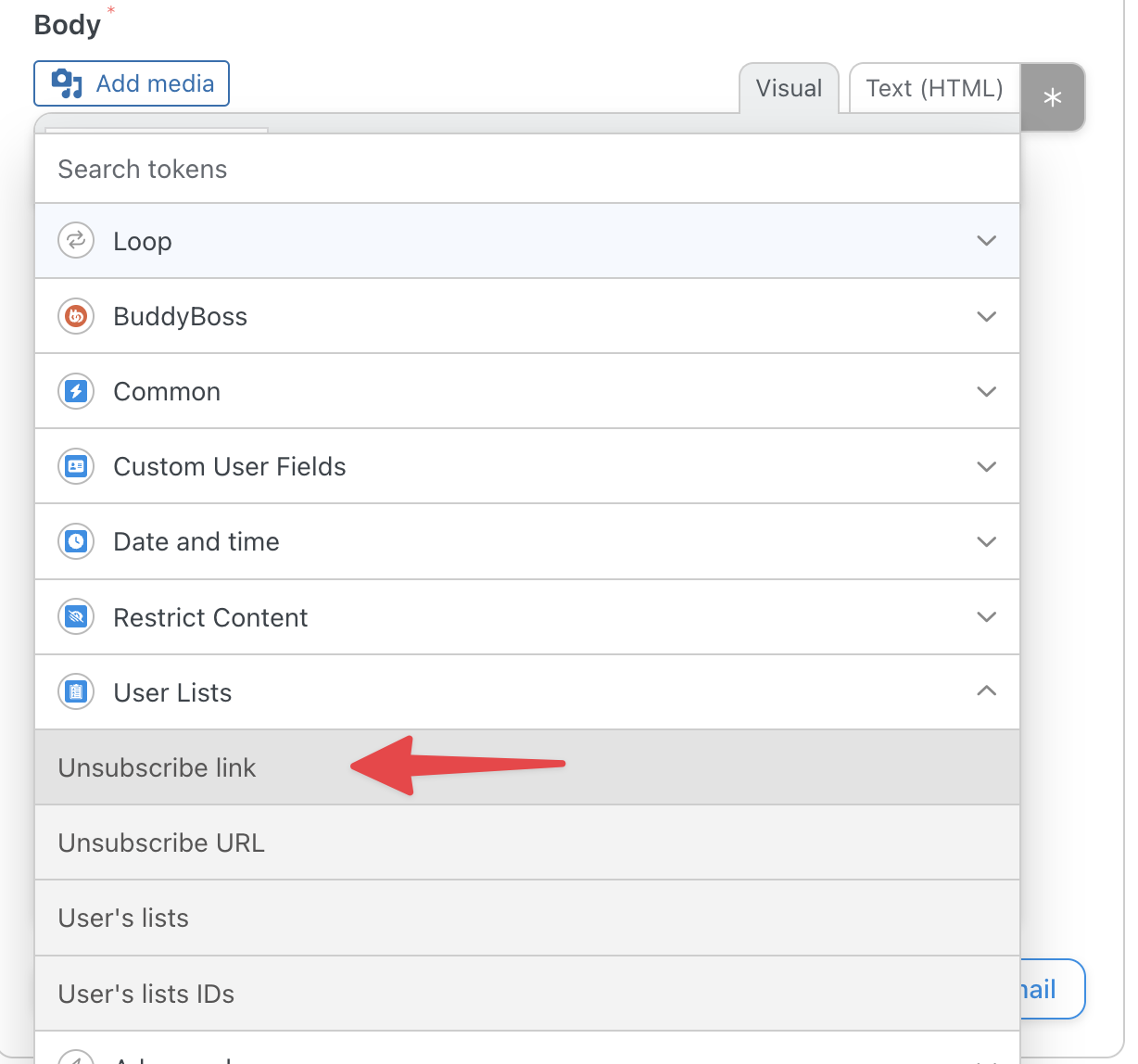Expand the Loop token group chevron
The image size is (1138, 1064).
click(x=986, y=241)
